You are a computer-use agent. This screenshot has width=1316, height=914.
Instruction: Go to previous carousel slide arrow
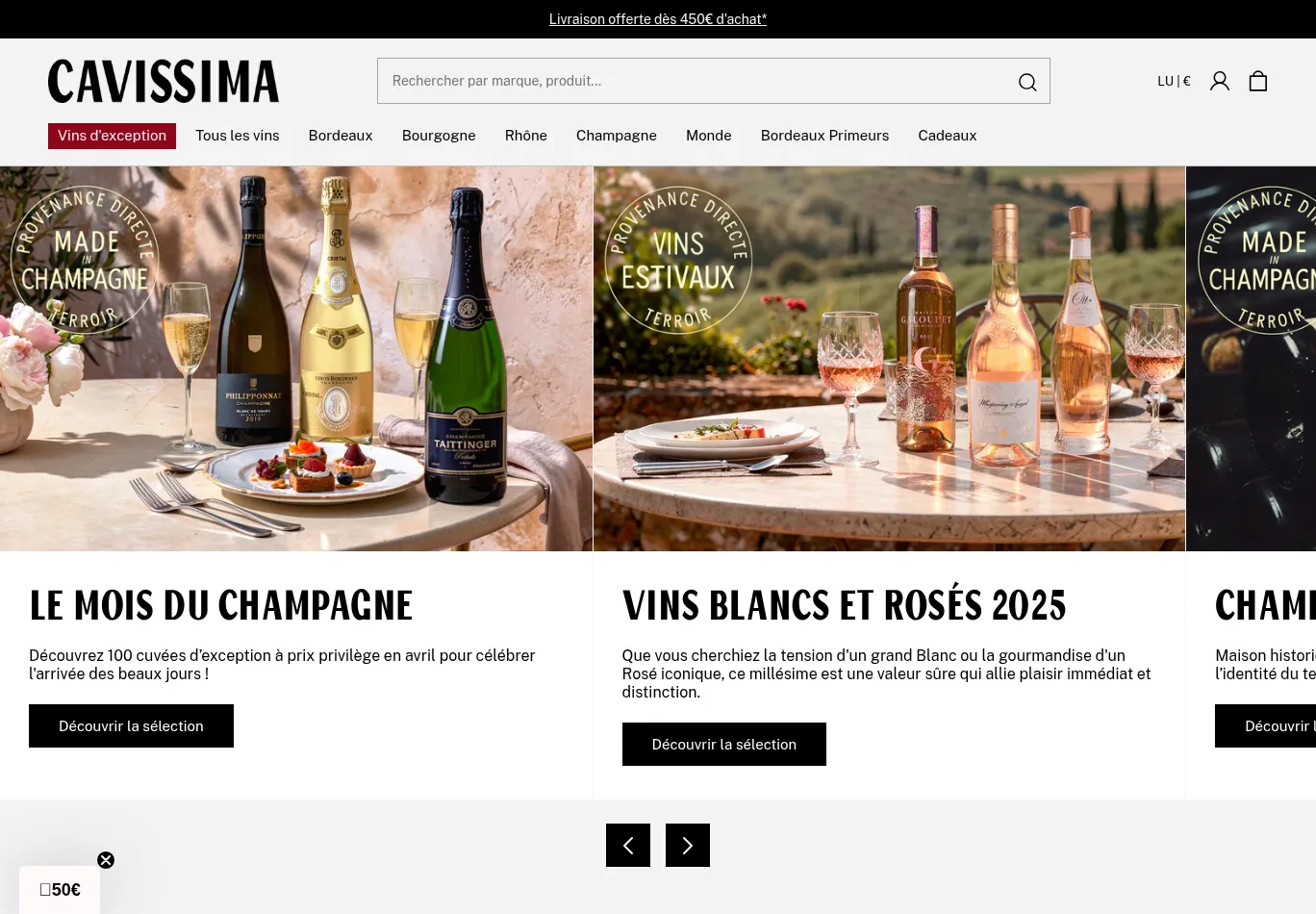628,845
